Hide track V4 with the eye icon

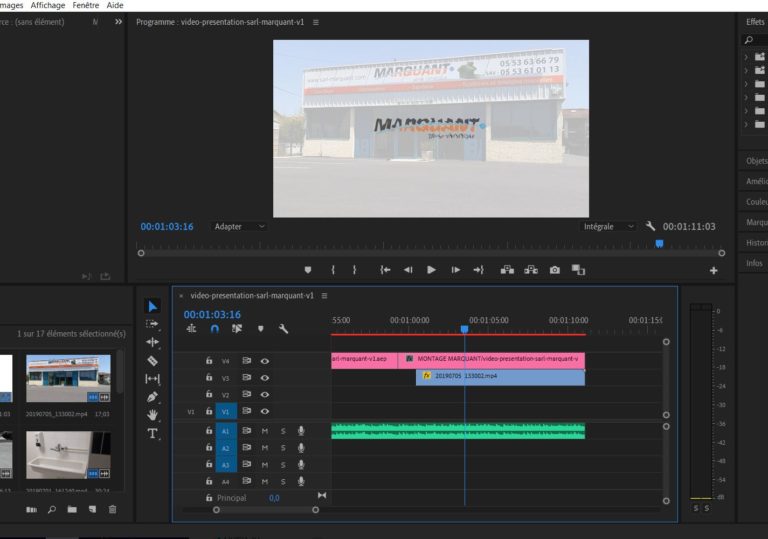coord(265,360)
